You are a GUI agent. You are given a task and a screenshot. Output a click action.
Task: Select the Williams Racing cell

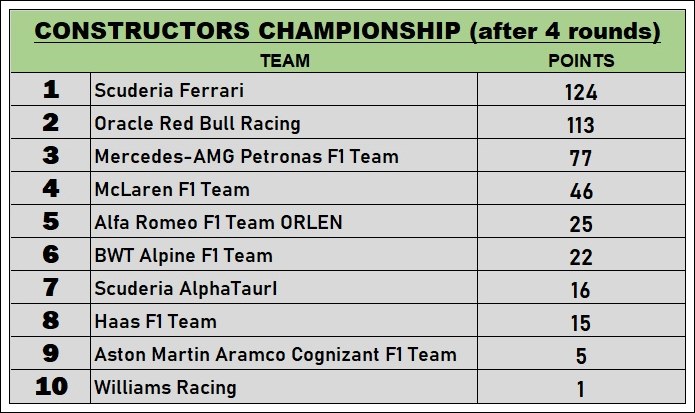pyautogui.click(x=165, y=387)
